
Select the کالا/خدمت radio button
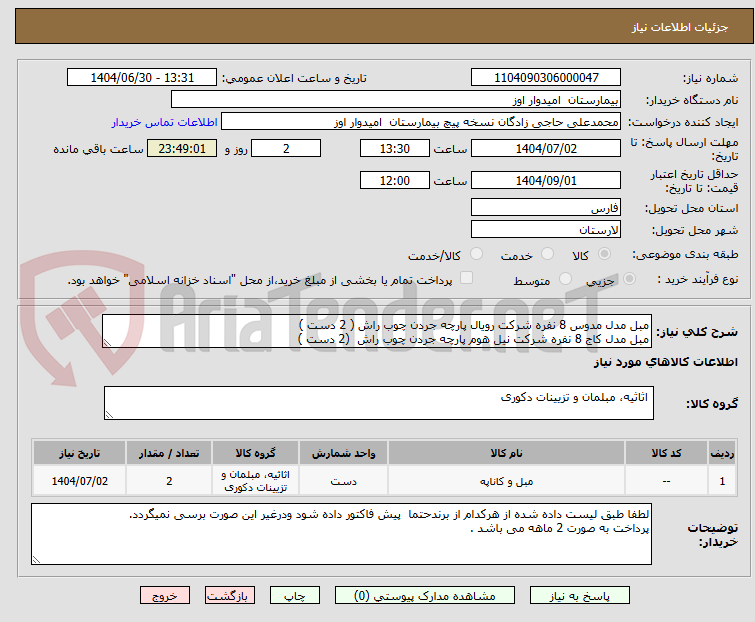(x=476, y=254)
